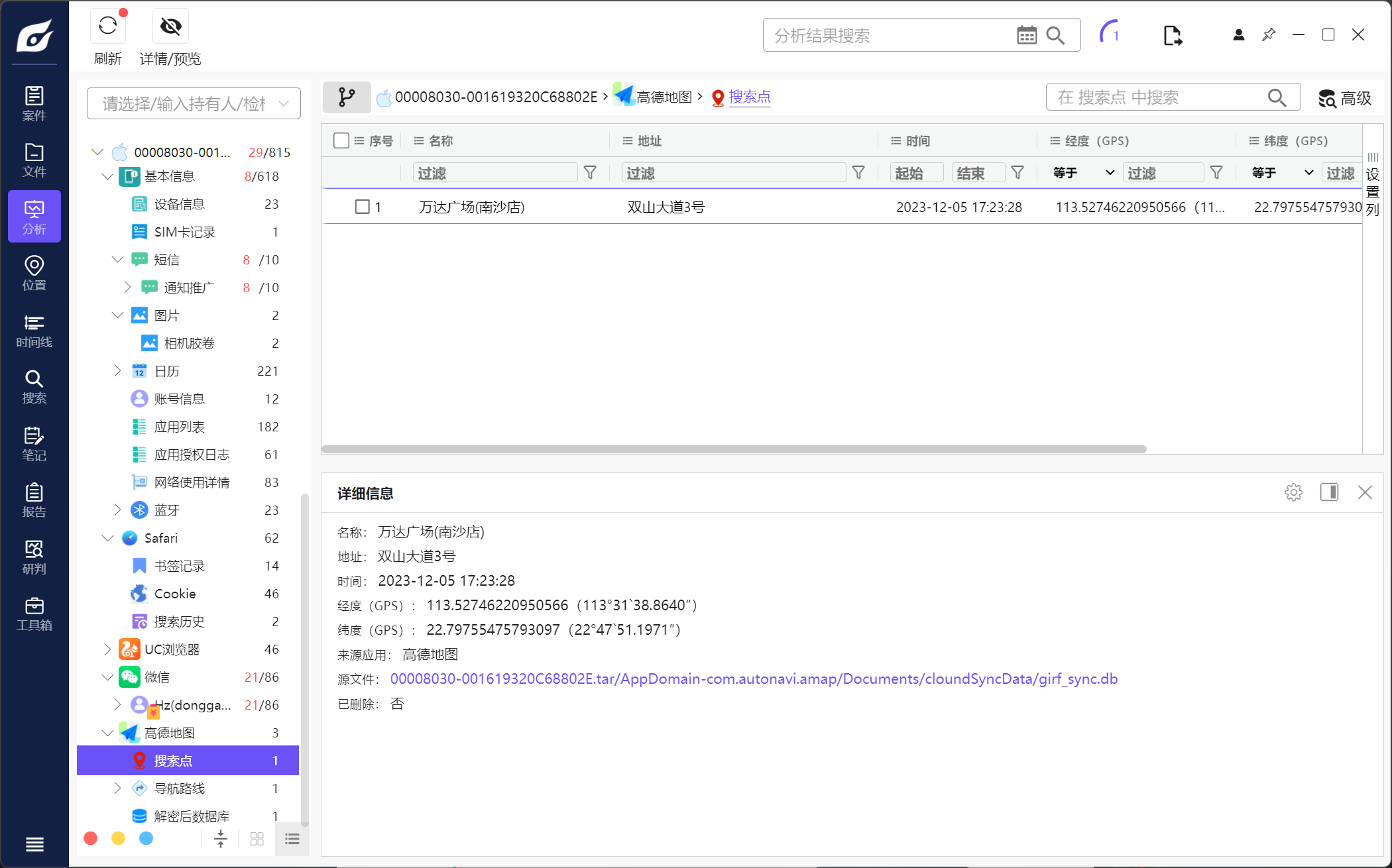
Task: Open detail panel settings gear
Action: tap(1293, 492)
